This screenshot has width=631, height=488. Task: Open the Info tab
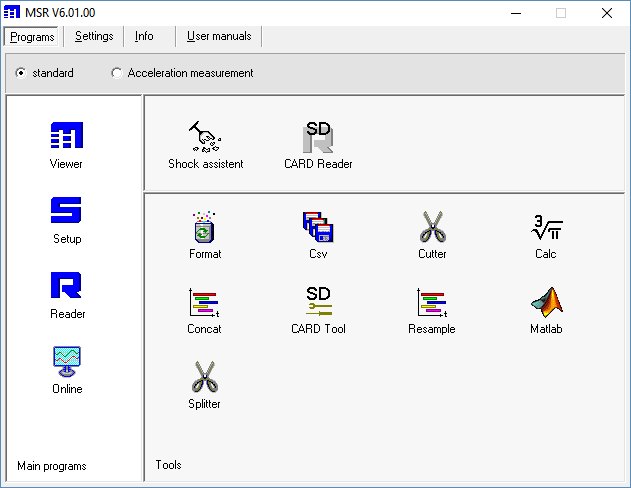pos(144,36)
